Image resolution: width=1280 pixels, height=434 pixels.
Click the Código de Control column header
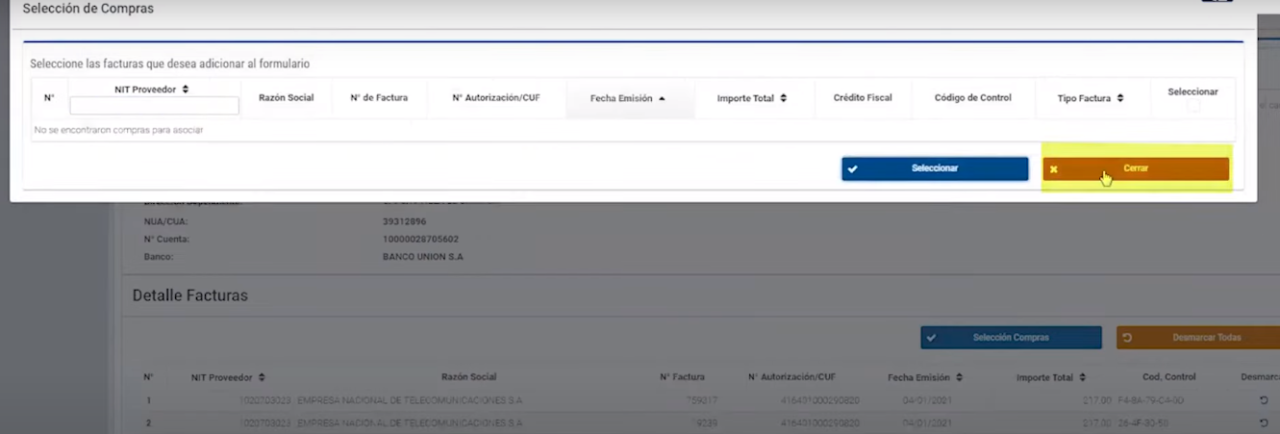pyautogui.click(x=972, y=98)
